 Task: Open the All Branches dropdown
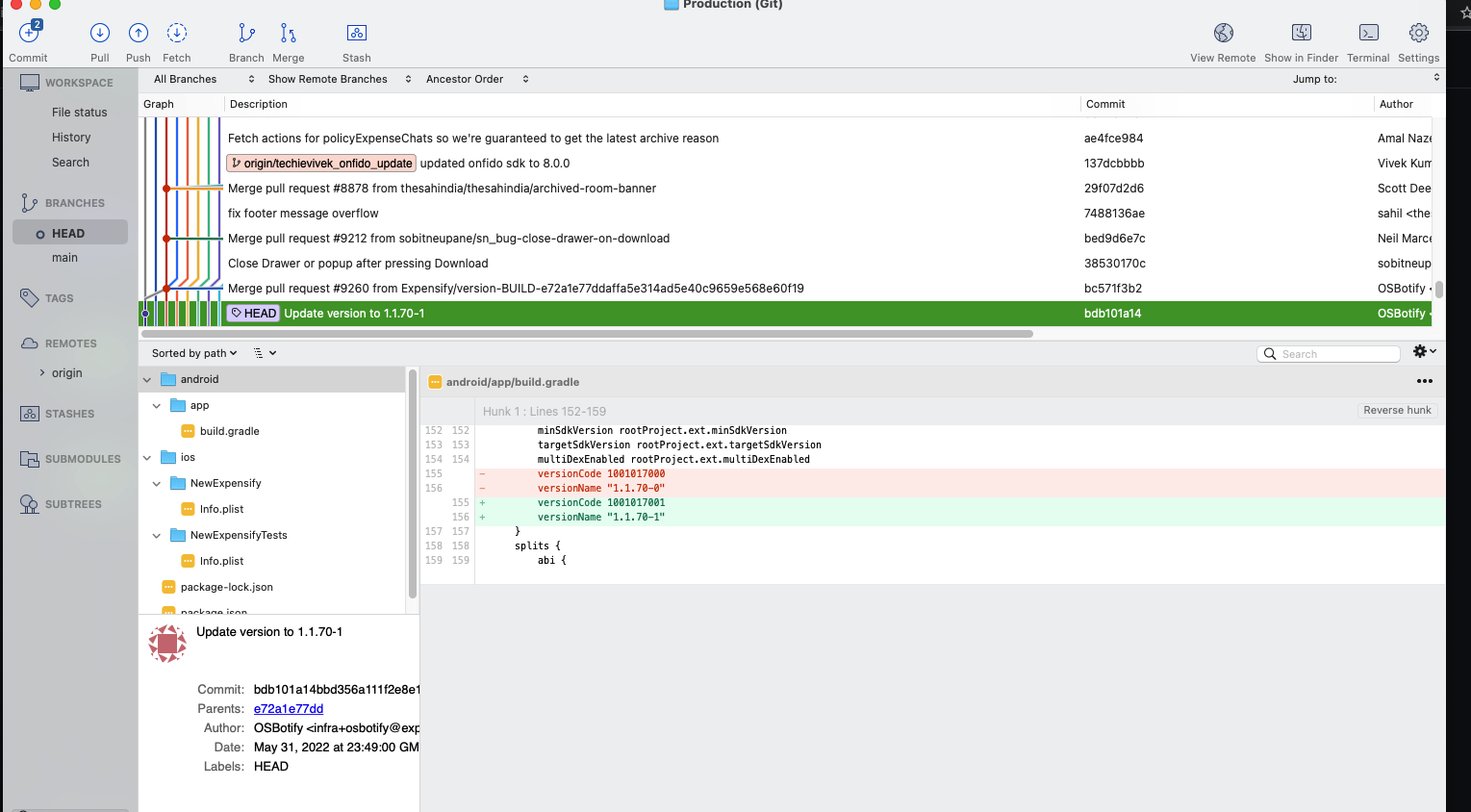click(x=197, y=79)
